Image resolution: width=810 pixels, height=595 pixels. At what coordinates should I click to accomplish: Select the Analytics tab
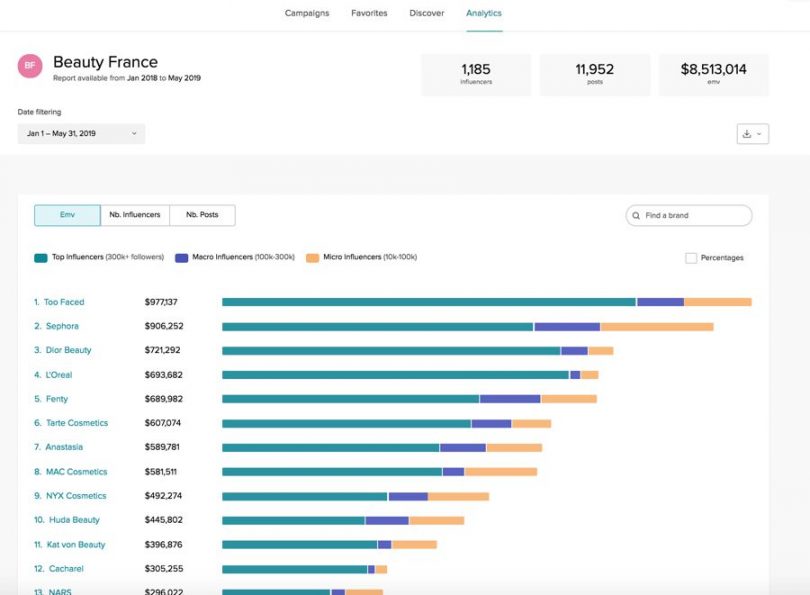pyautogui.click(x=484, y=13)
